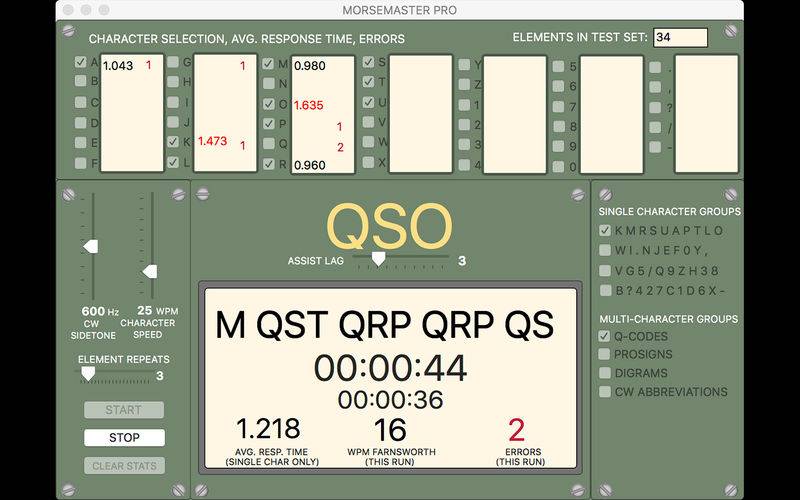
Task: Enable the letter C checkbox
Action: 81,102
